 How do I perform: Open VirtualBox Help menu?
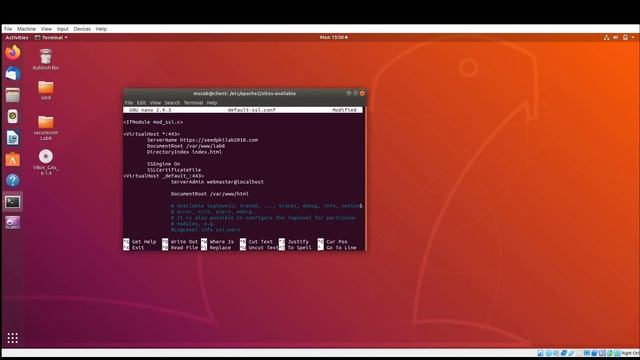101,29
